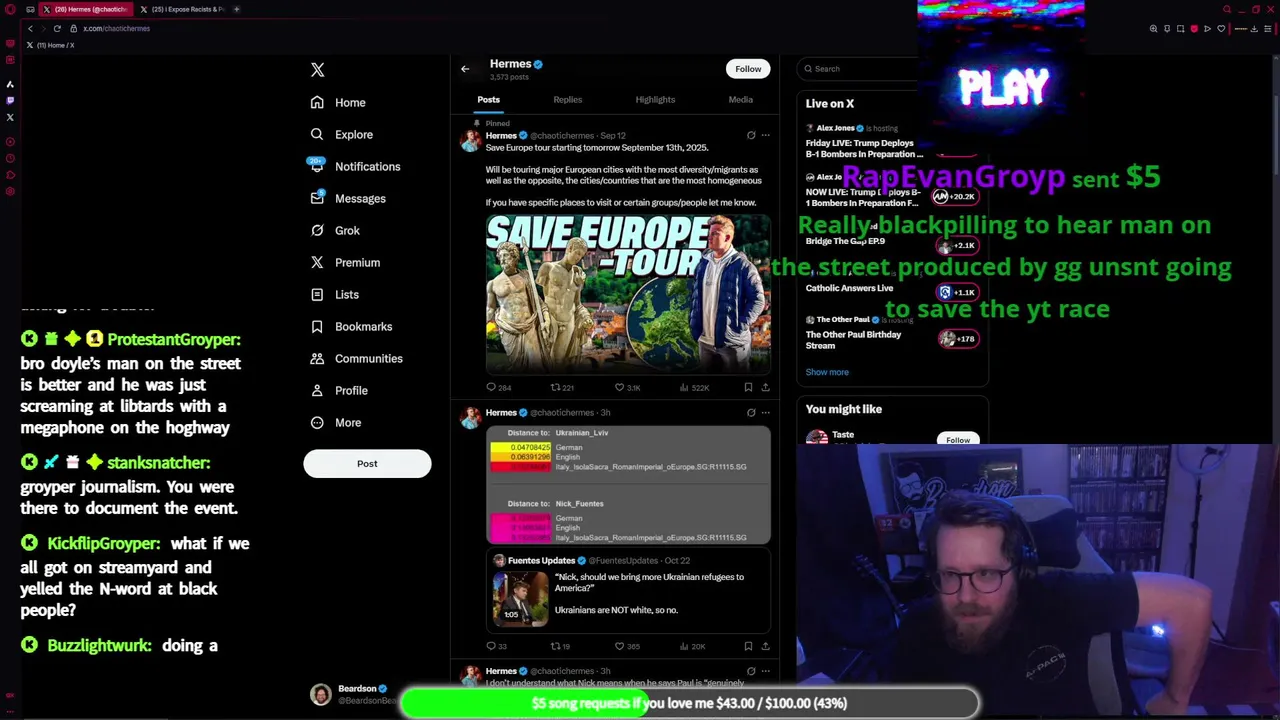Image resolution: width=1280 pixels, height=720 pixels.
Task: Open a new browser tab with plus
Action: [237, 9]
